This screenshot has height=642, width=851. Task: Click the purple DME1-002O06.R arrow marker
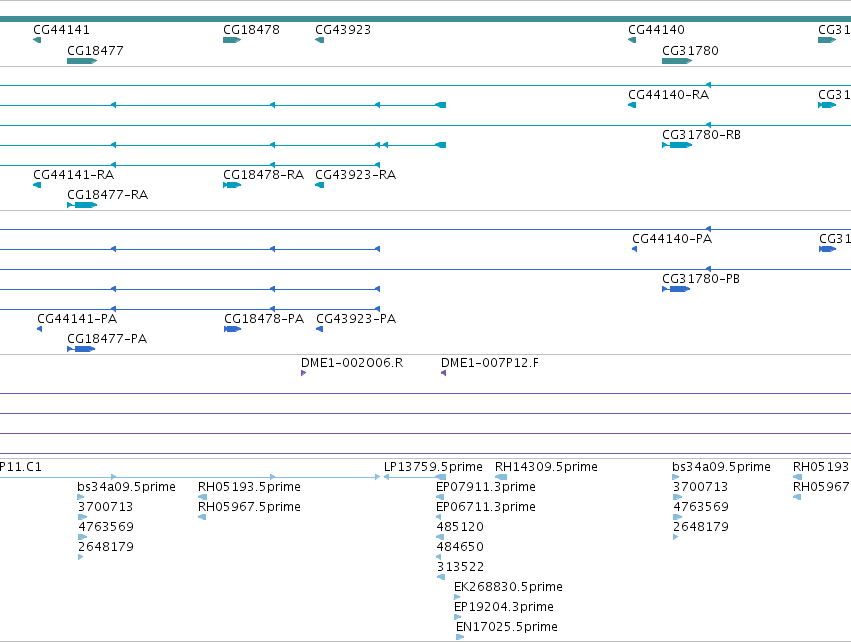(x=303, y=373)
